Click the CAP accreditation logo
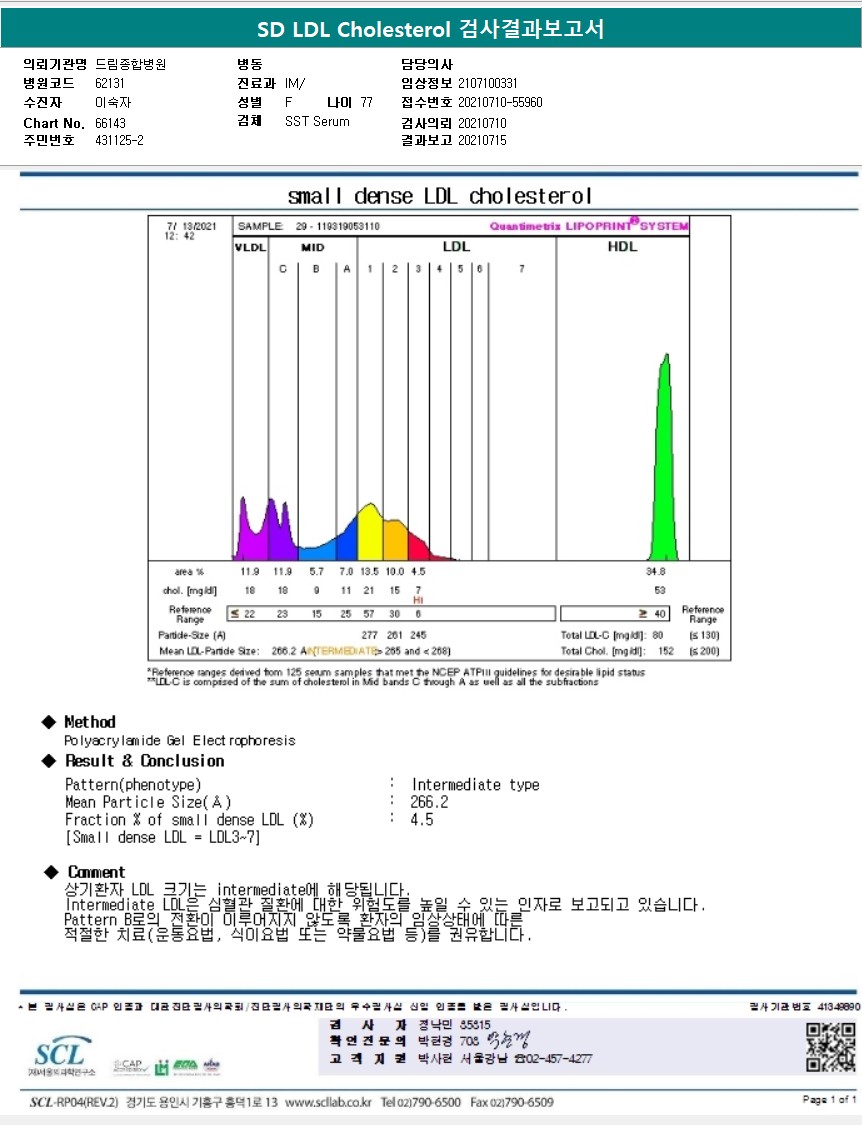 [130, 1066]
